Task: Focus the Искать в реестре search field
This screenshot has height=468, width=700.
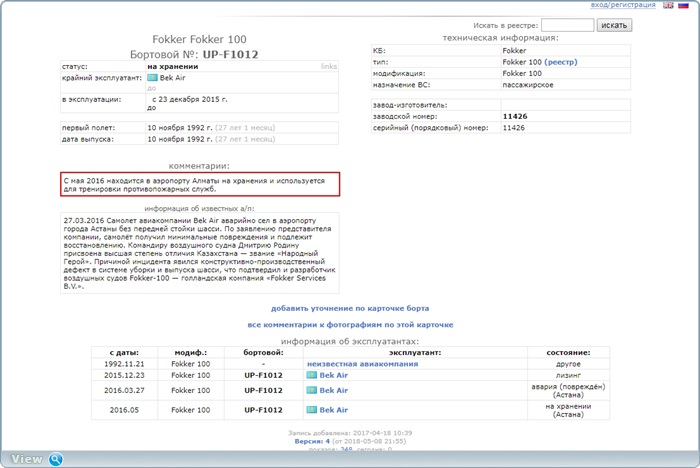Action: 567,25
